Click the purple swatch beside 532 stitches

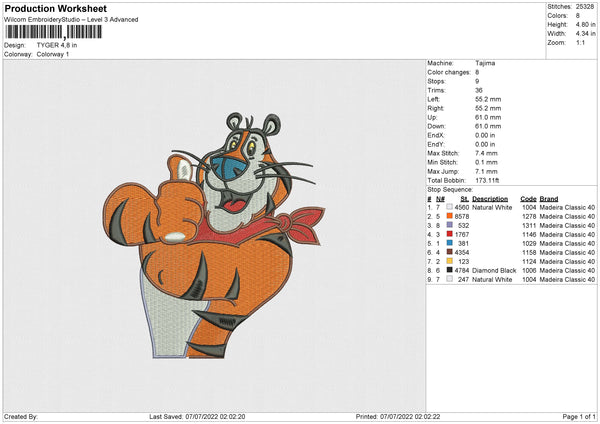coord(450,225)
